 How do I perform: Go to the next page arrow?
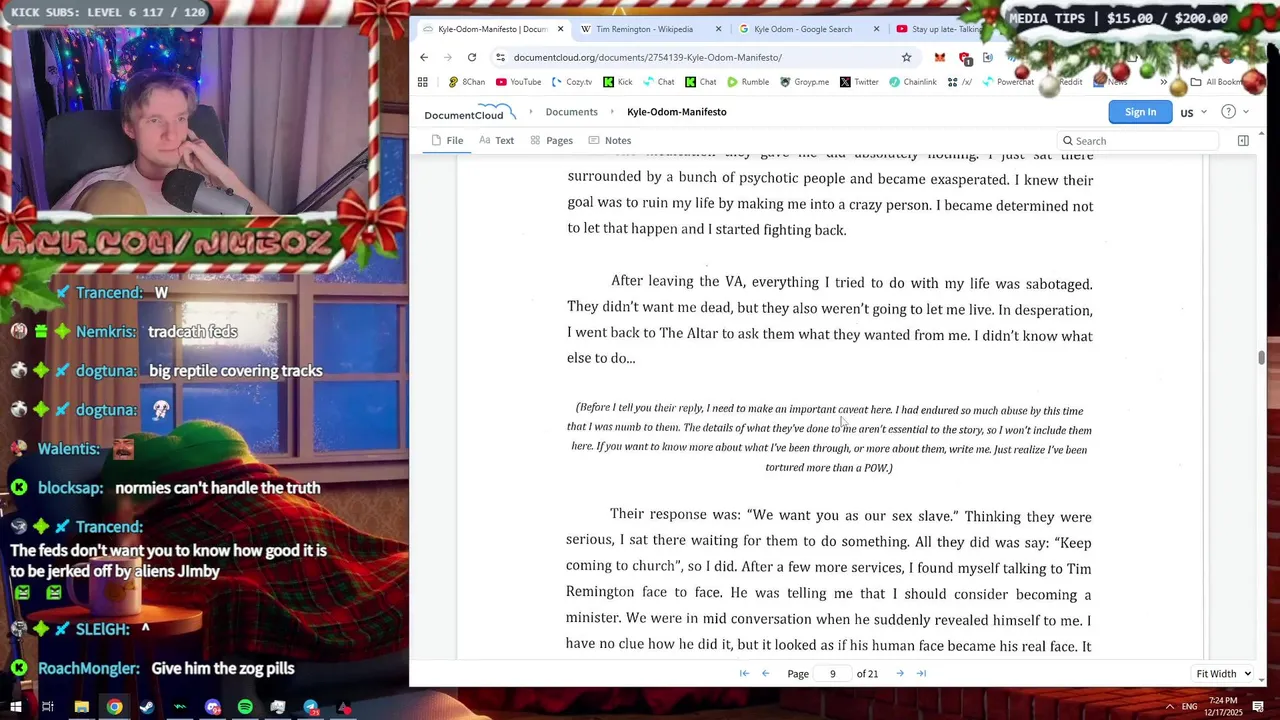900,673
